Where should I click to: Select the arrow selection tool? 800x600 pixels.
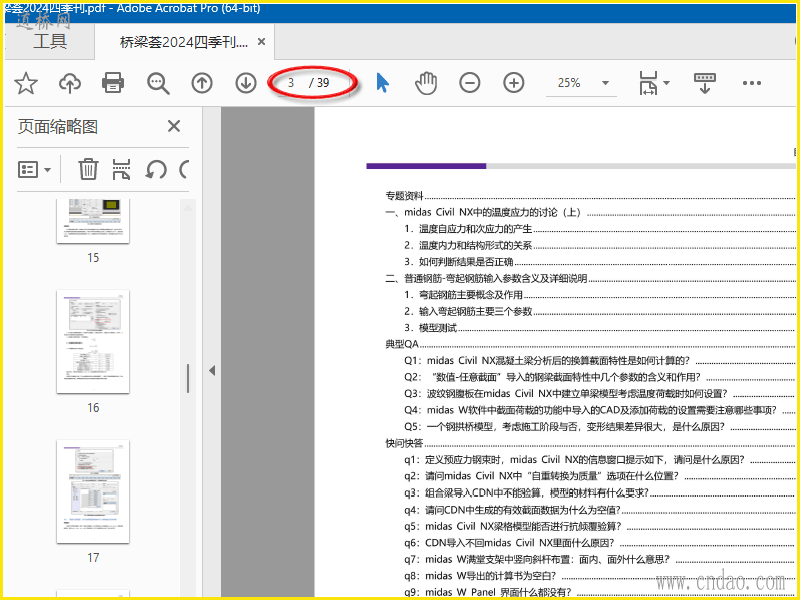382,83
